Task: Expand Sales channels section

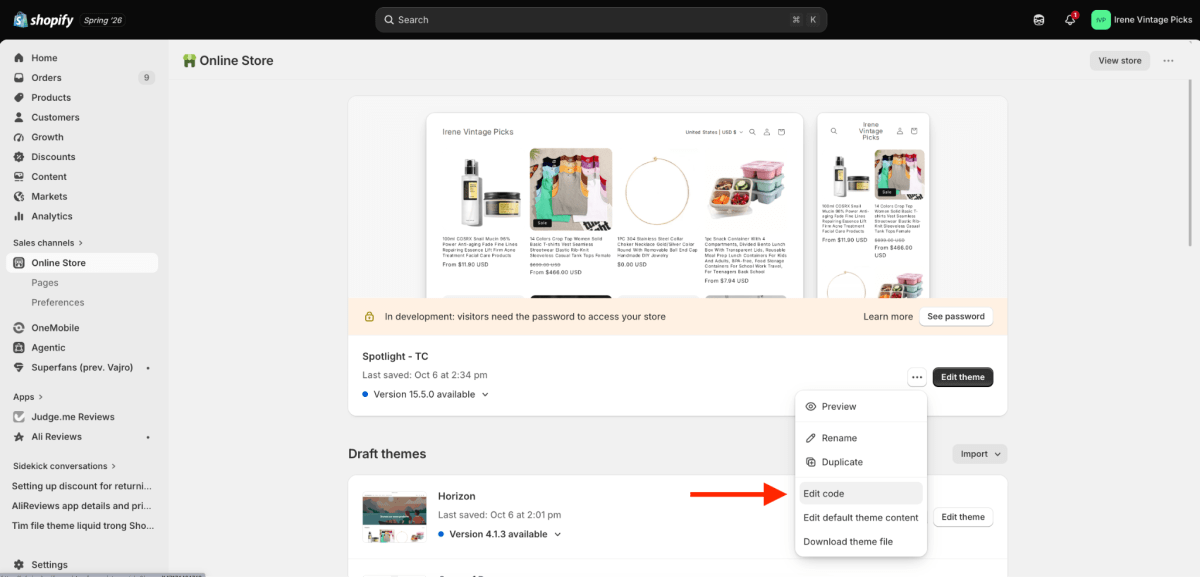Action: (48, 242)
